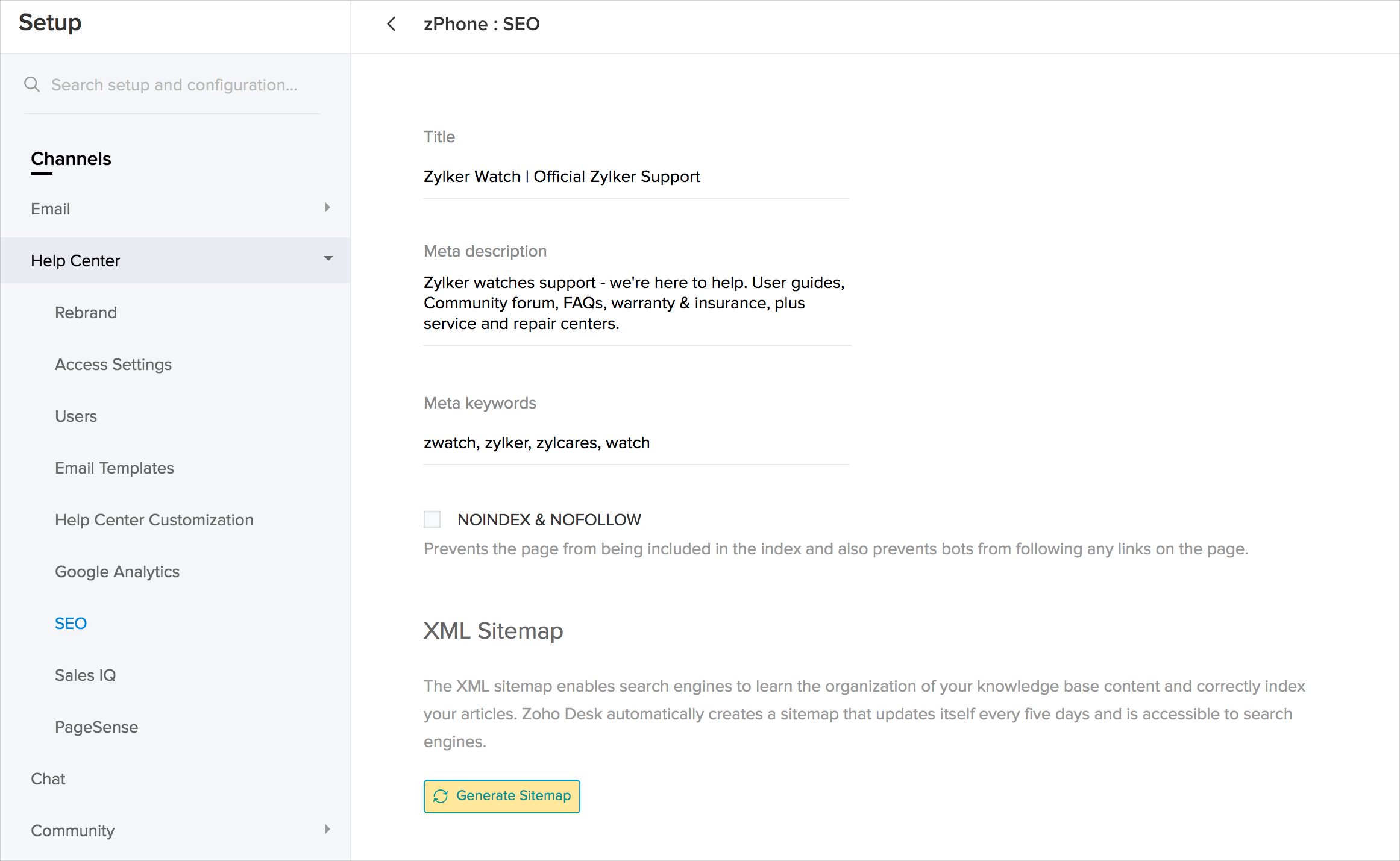The image size is (1400, 861).
Task: Open the Email Templates page
Action: [x=115, y=468]
